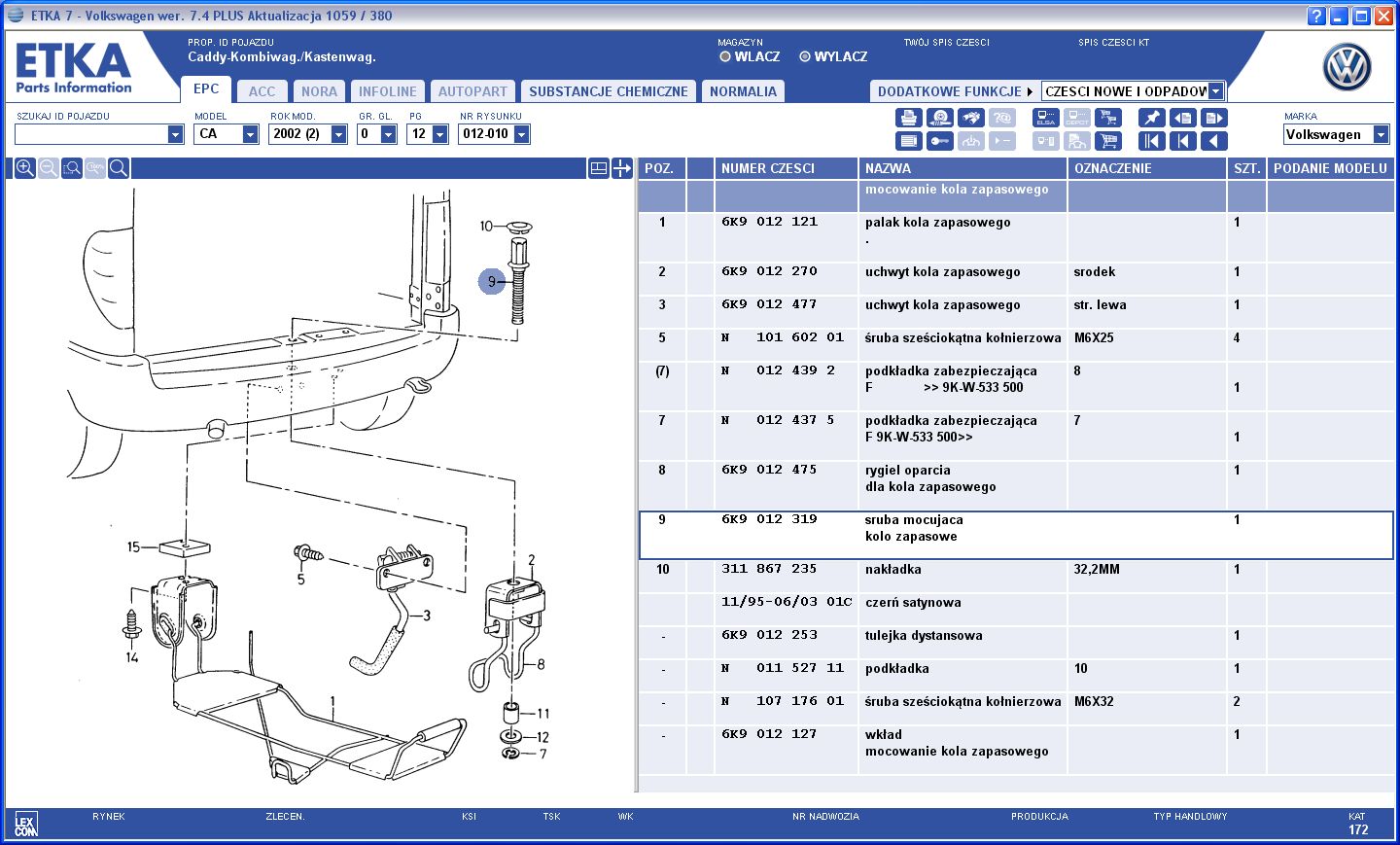Click callout number 15 in diagram

[133, 547]
